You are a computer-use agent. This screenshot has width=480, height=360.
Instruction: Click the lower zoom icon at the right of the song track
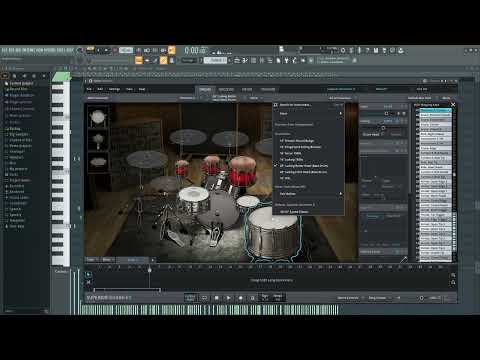[453, 283]
